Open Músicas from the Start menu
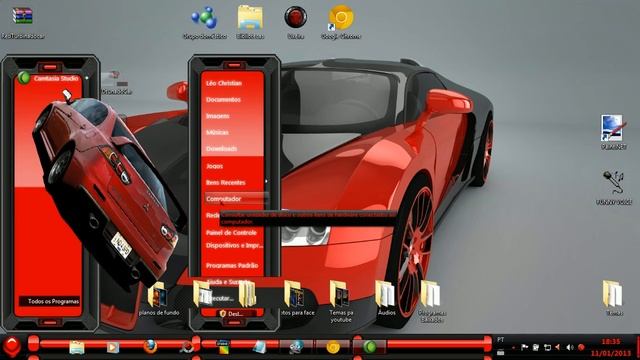The image size is (640, 360). 217,133
